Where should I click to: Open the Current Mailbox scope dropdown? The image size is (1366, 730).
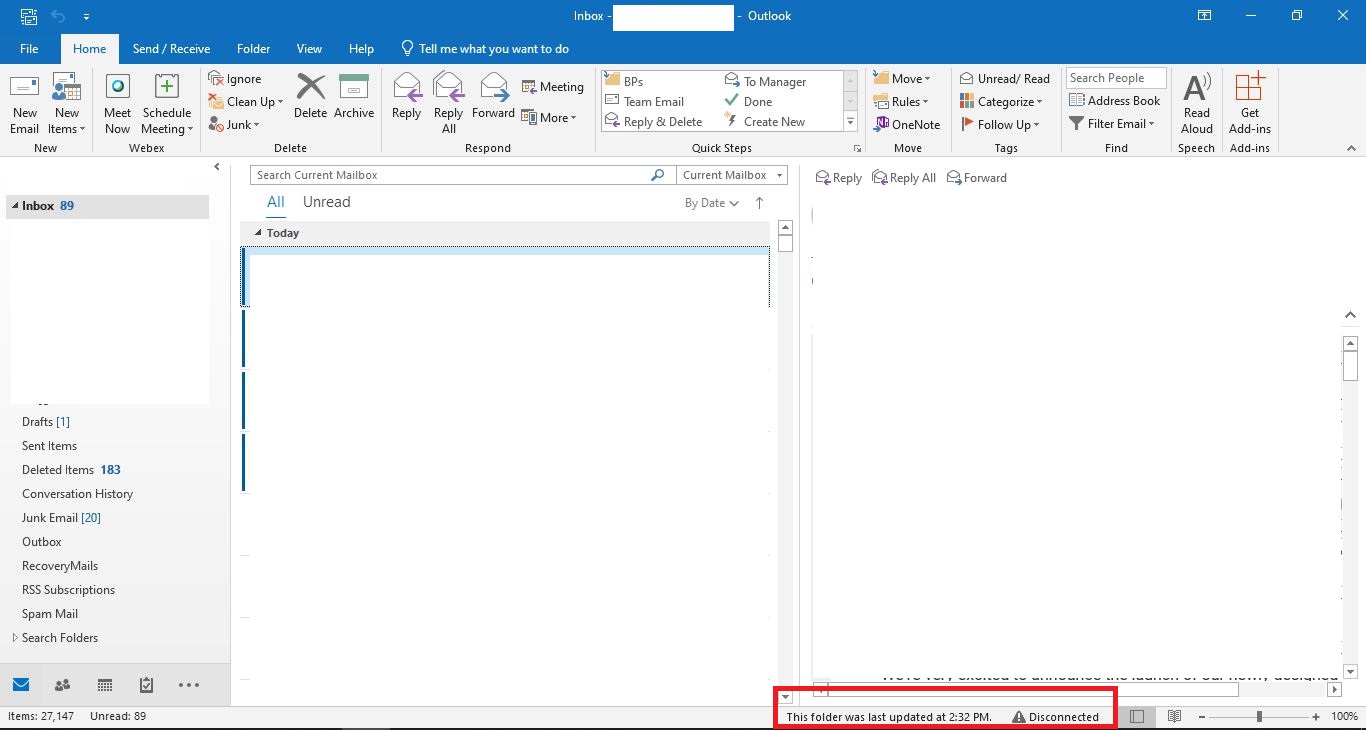732,175
